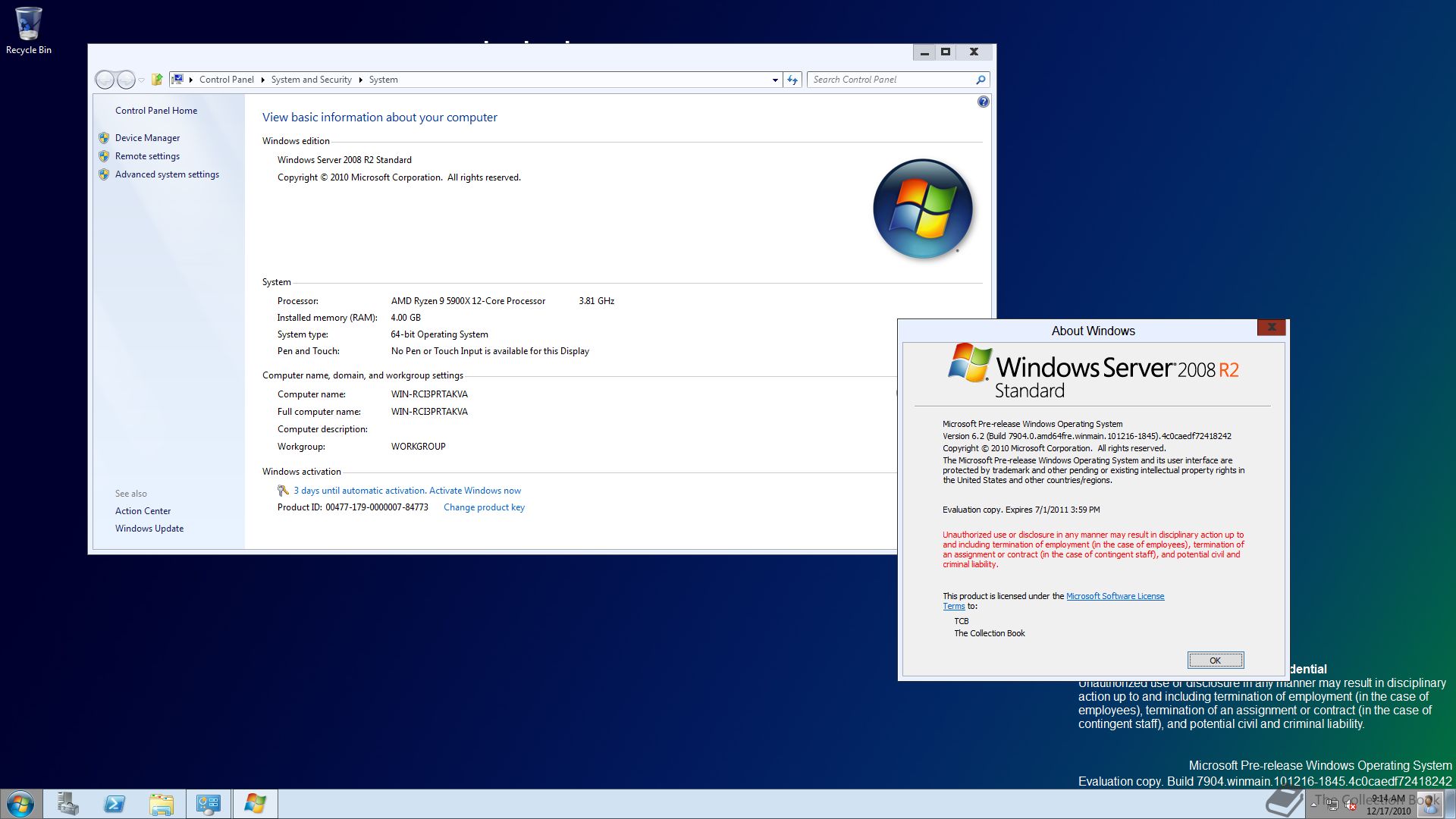Click the 64-bit Operating System value
Image resolution: width=1456 pixels, height=819 pixels.
[x=439, y=334]
